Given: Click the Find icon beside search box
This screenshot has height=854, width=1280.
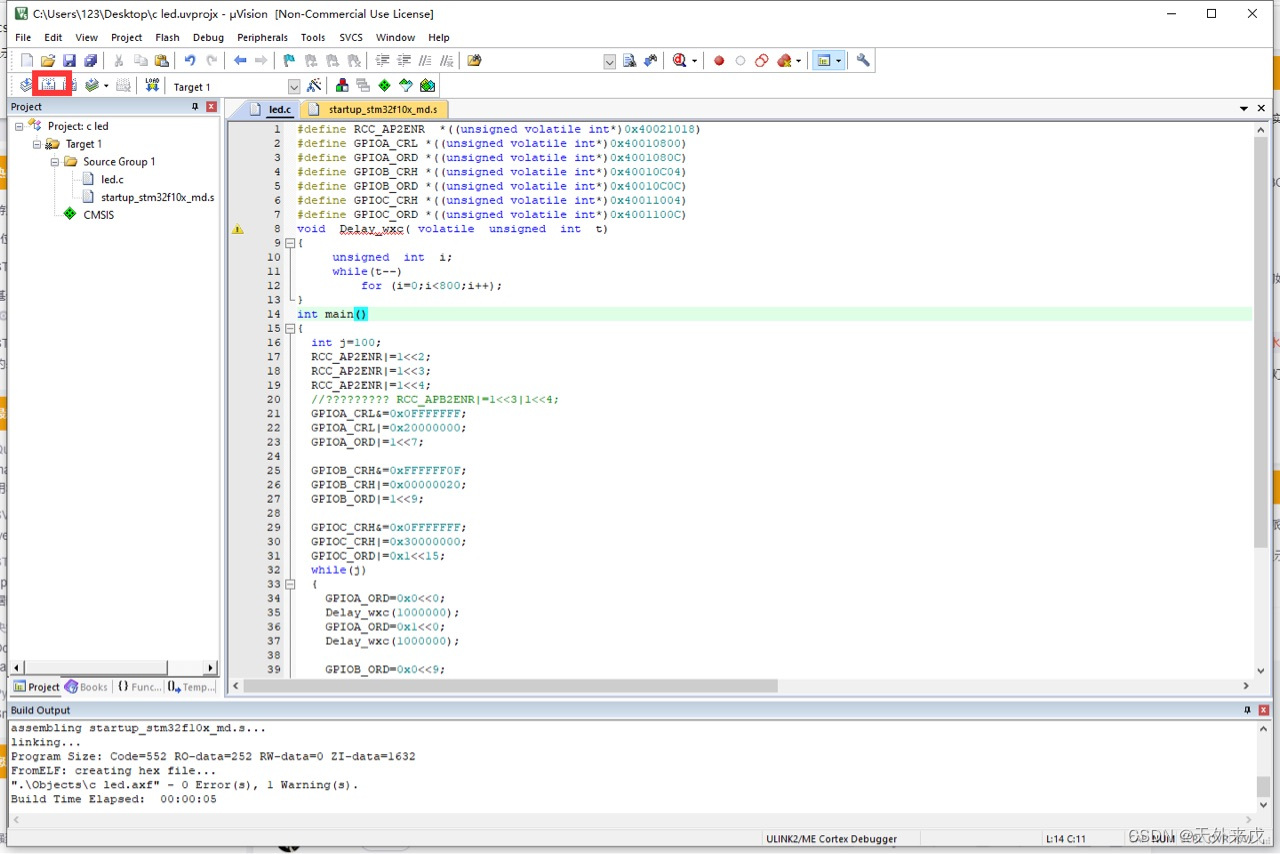Looking at the screenshot, I should (x=630, y=61).
